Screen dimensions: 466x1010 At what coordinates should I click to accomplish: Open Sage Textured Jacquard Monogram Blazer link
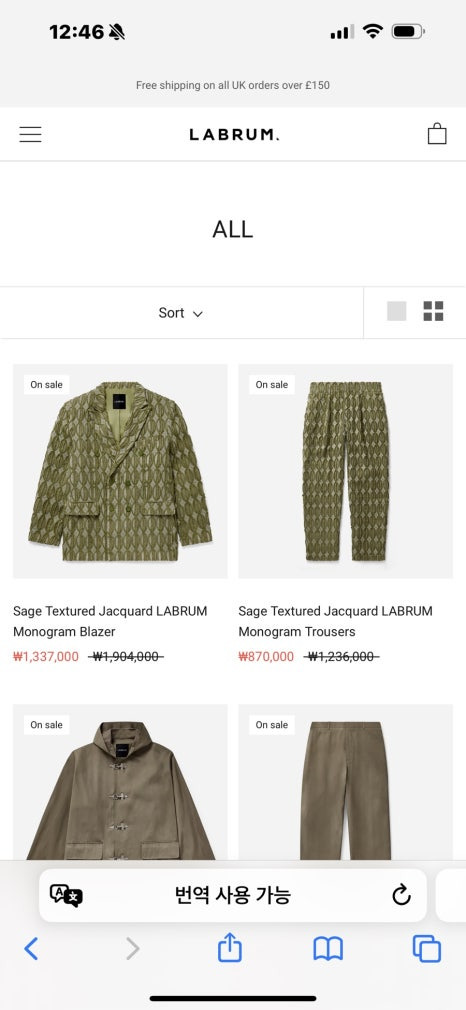coord(110,621)
